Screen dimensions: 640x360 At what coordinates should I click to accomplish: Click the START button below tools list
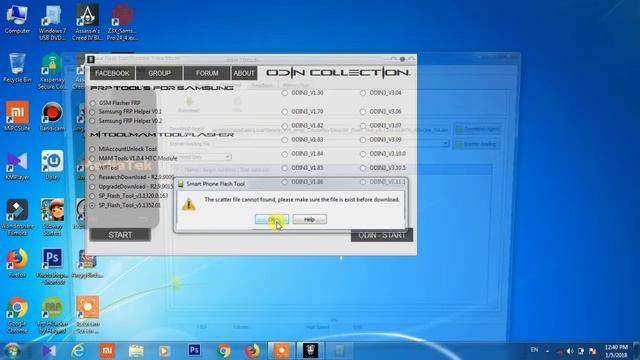coord(120,235)
